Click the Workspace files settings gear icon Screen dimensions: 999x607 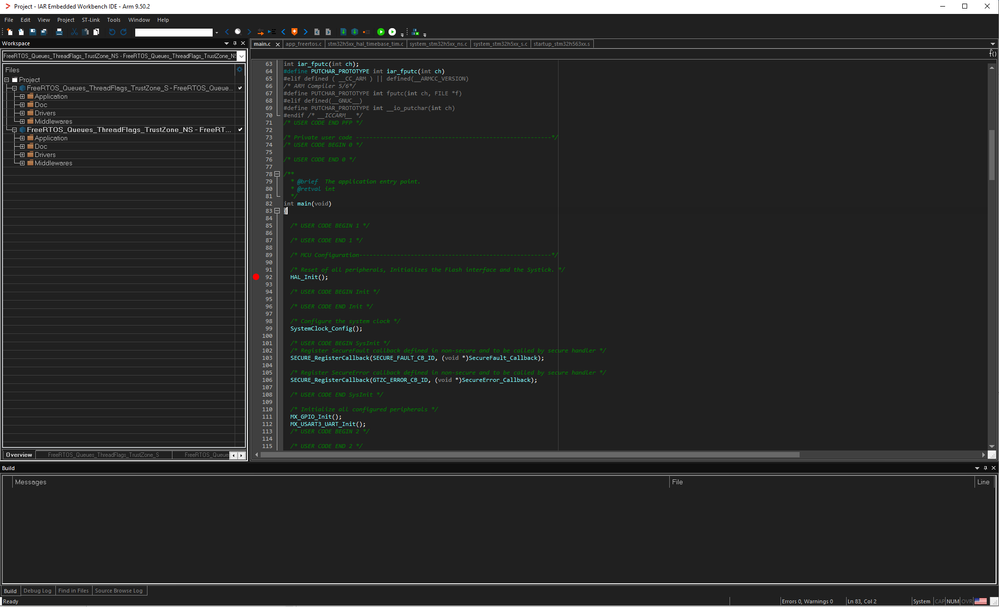(x=240, y=69)
